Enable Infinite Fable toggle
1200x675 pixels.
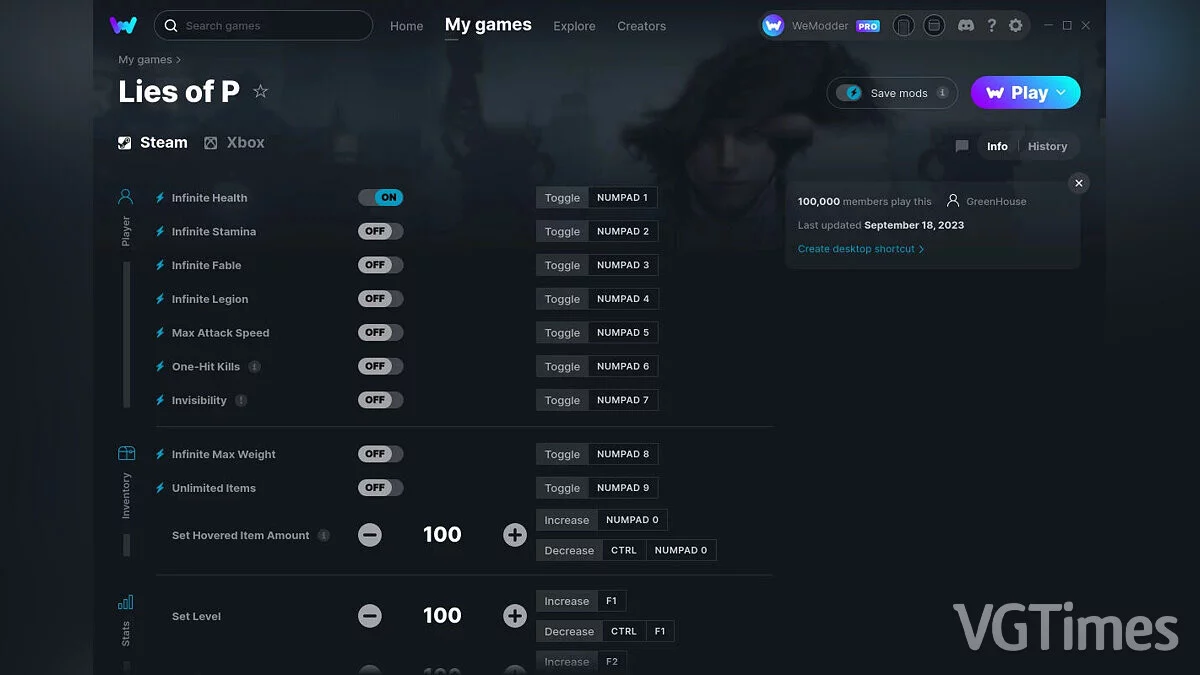click(x=381, y=265)
